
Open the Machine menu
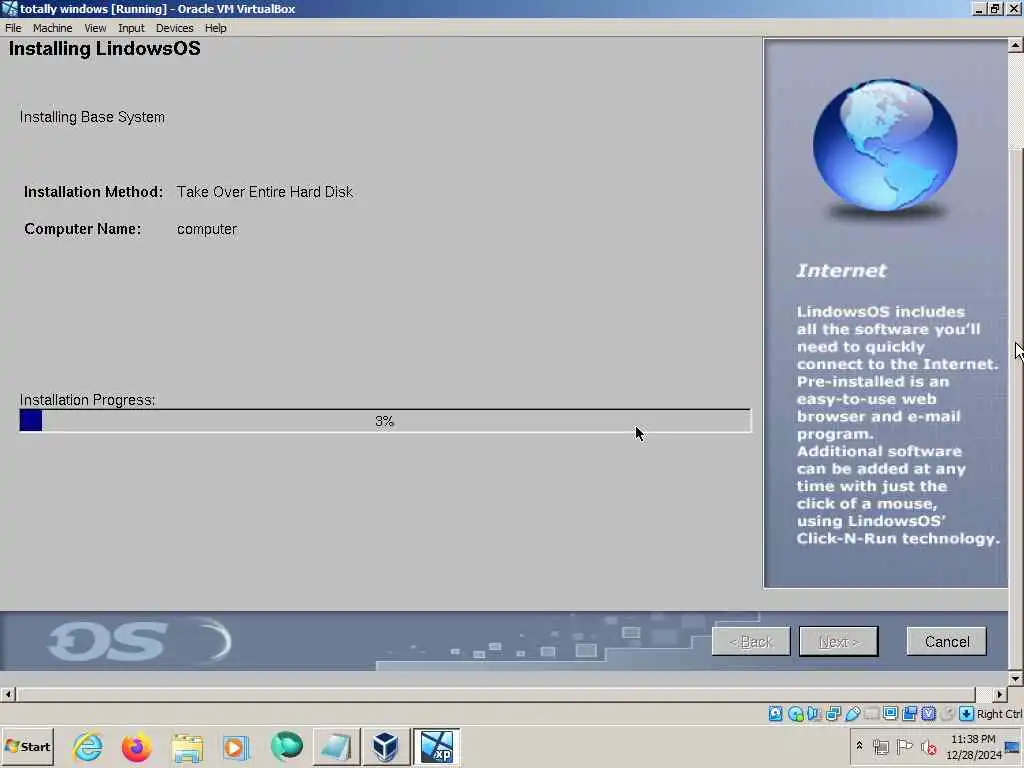tap(52, 28)
